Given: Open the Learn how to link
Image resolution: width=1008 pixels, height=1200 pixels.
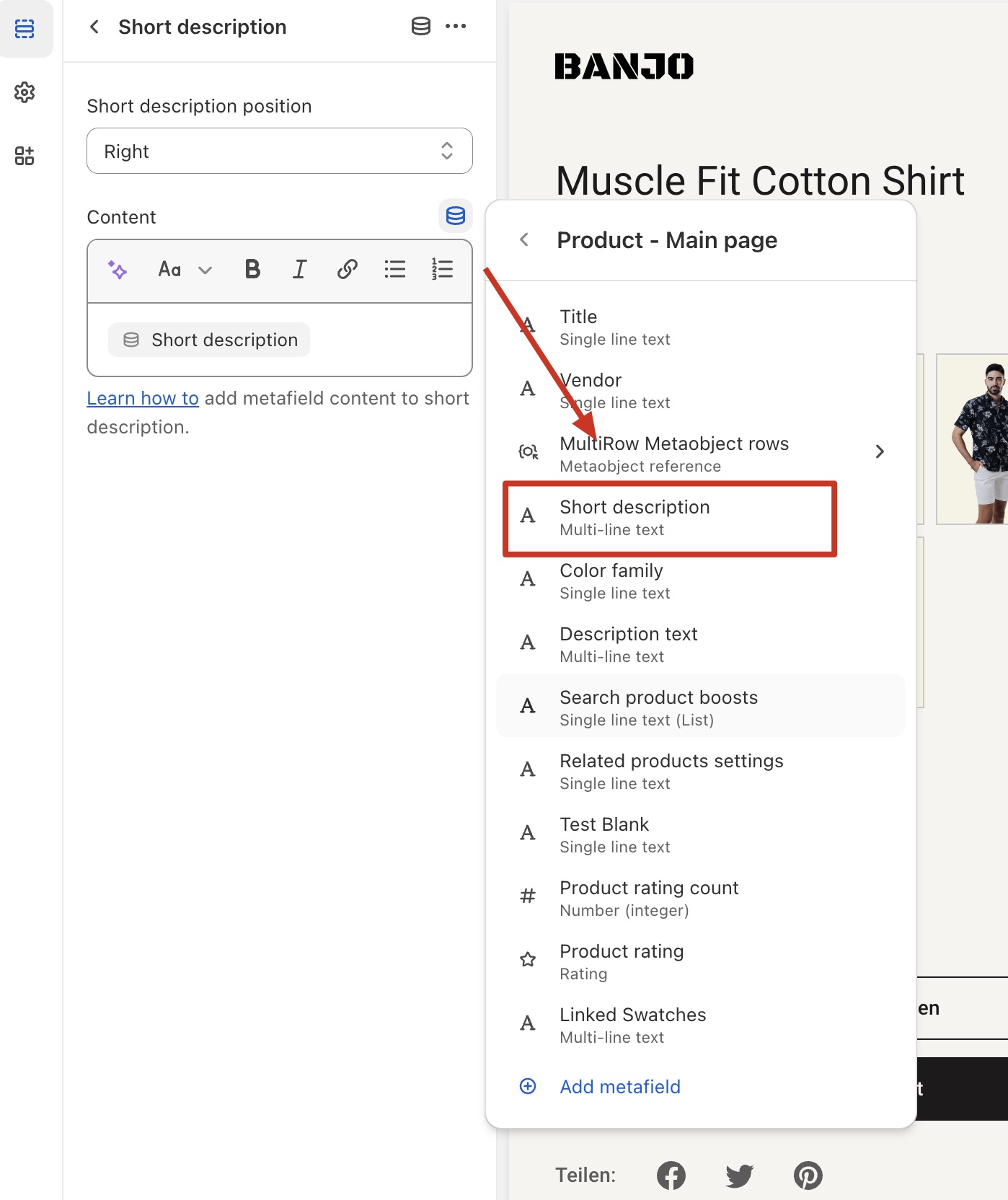Looking at the screenshot, I should point(143,398).
